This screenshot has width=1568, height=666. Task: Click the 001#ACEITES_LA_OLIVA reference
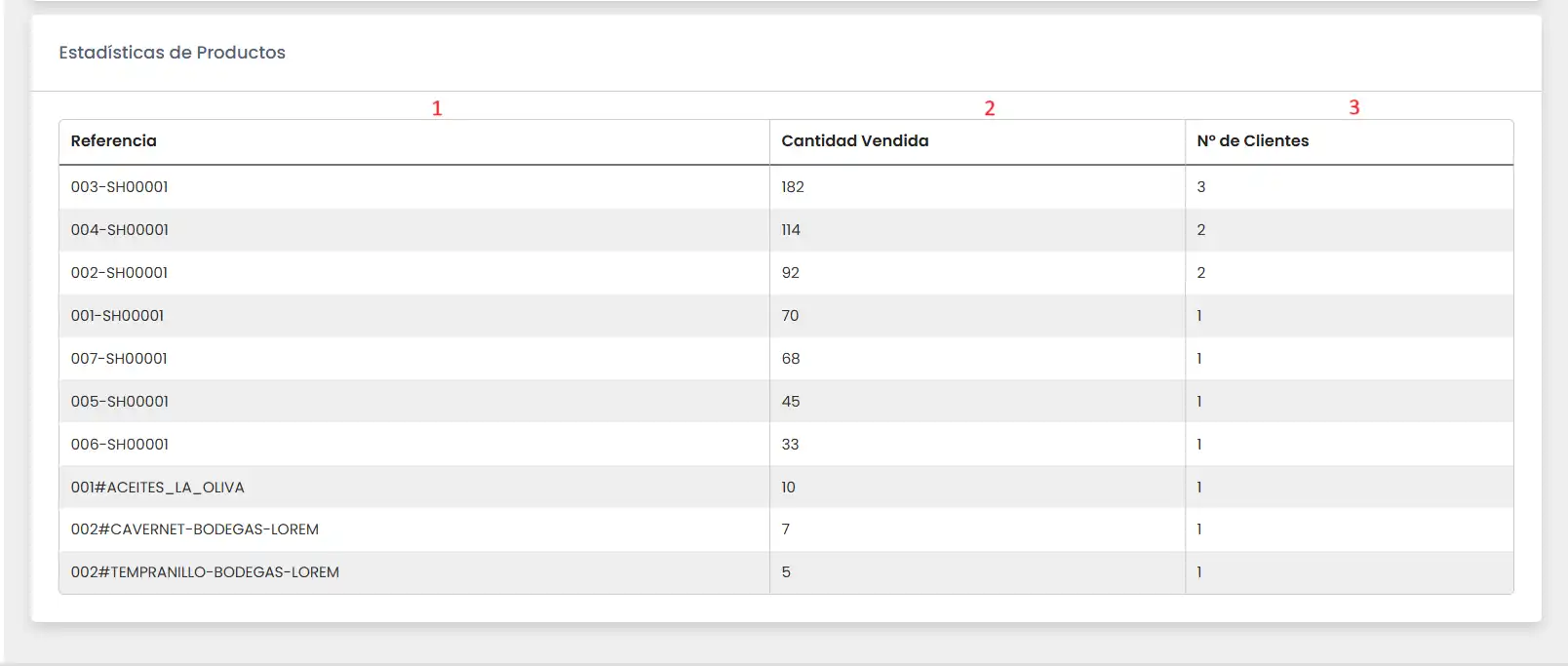[x=157, y=488]
